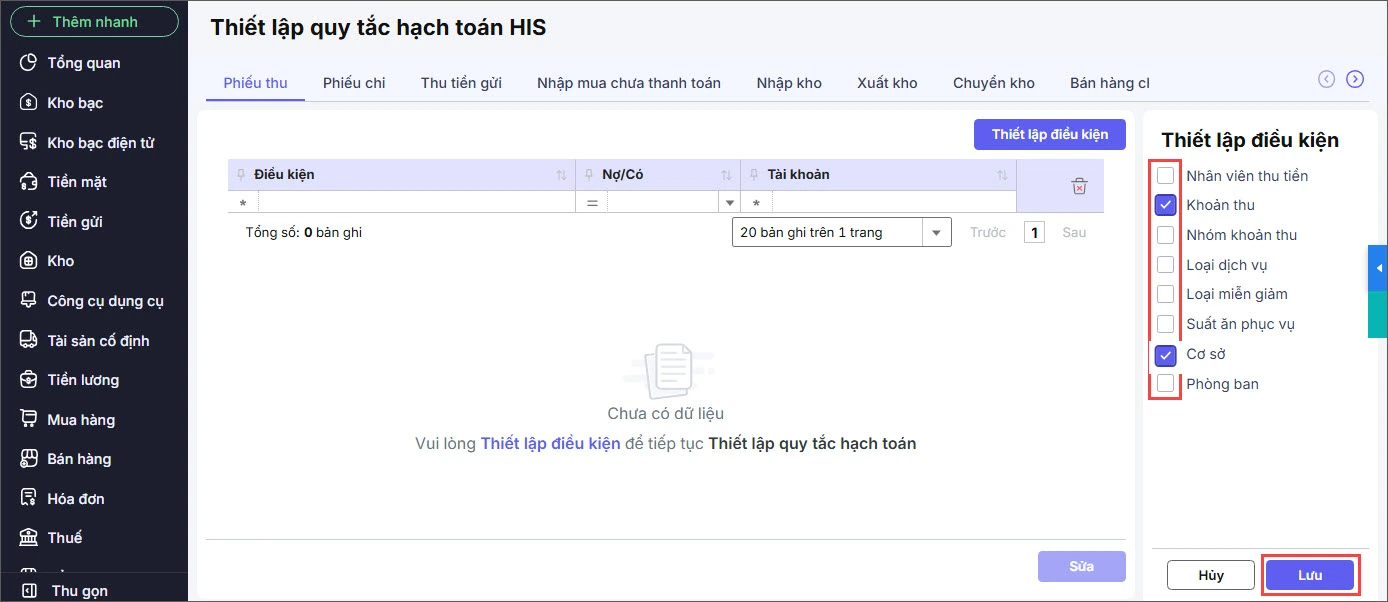This screenshot has width=1388, height=602.
Task: Click the pin icon beside Điều kiện column
Action: click(x=240, y=175)
